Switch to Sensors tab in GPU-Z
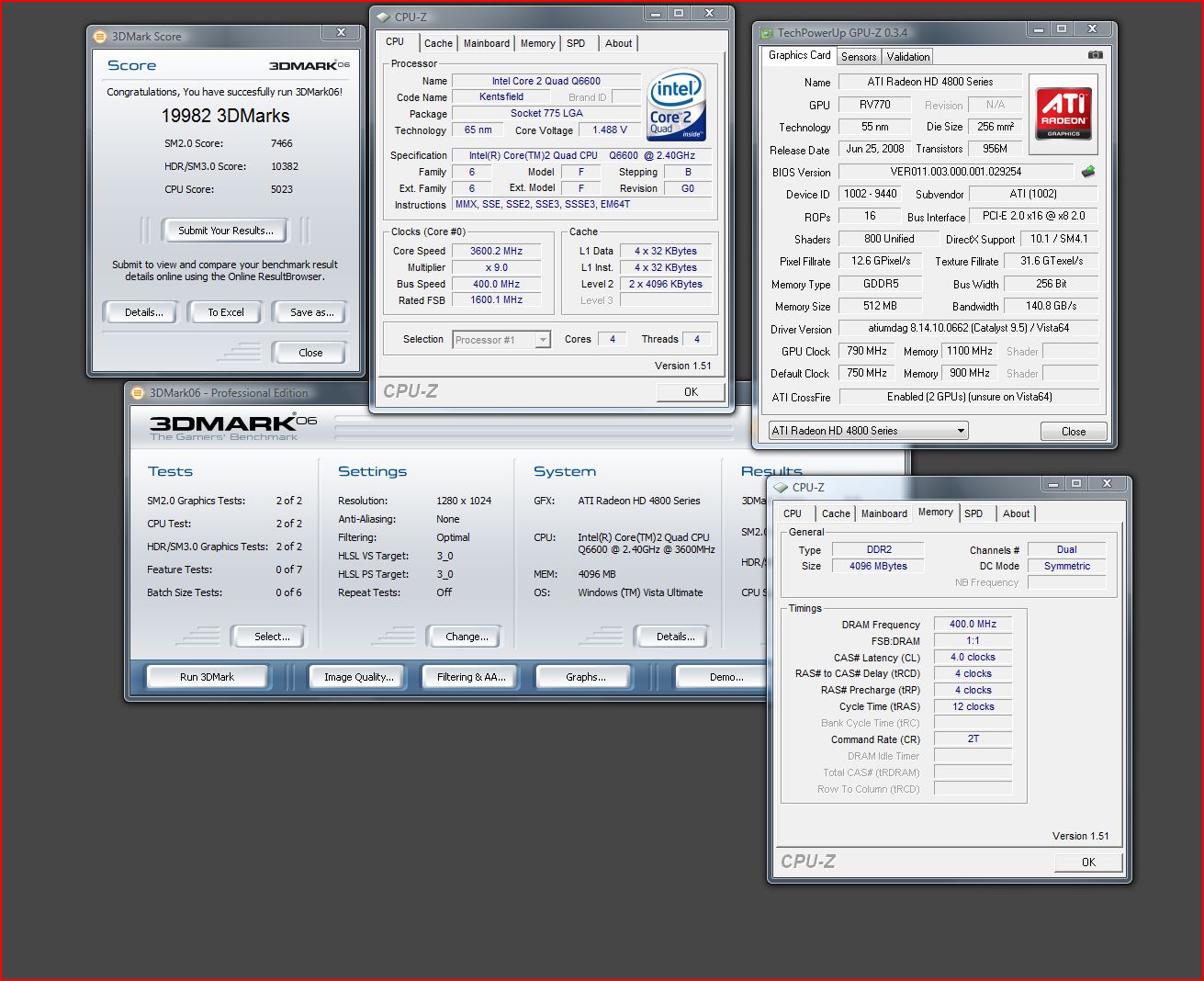This screenshot has height=981, width=1204. tap(859, 57)
